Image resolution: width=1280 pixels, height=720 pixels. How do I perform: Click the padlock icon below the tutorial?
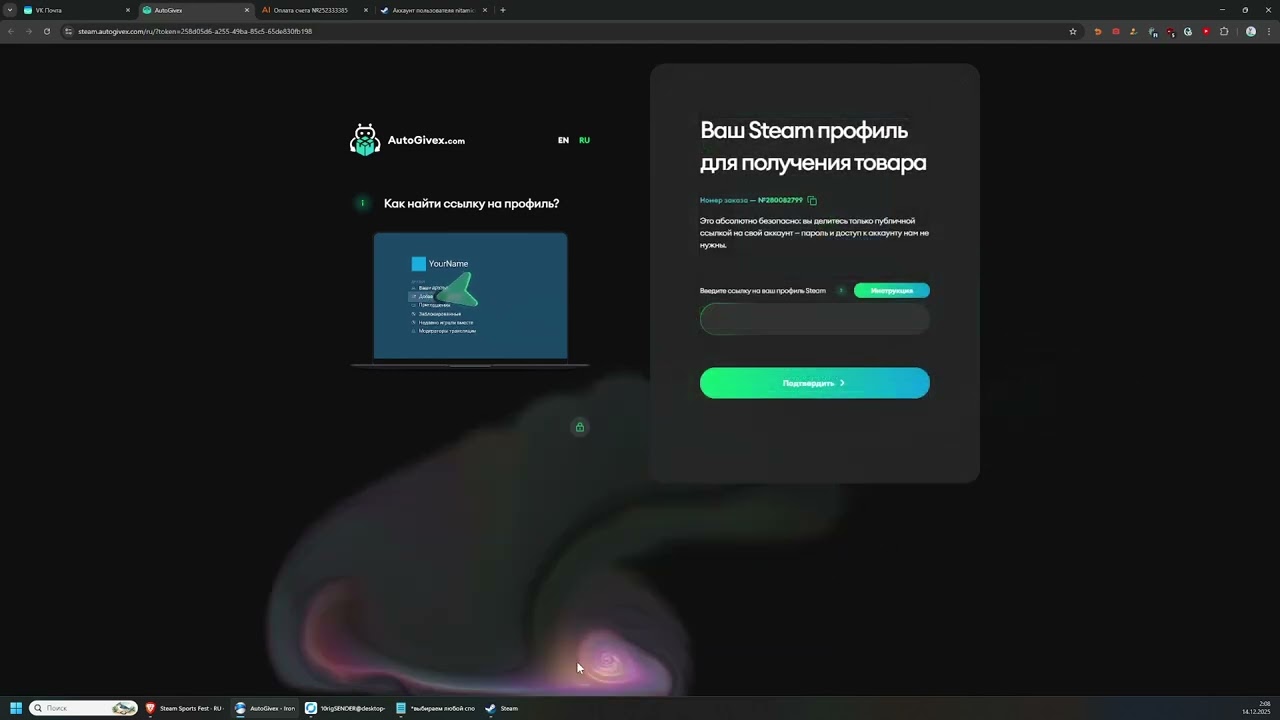pos(579,427)
